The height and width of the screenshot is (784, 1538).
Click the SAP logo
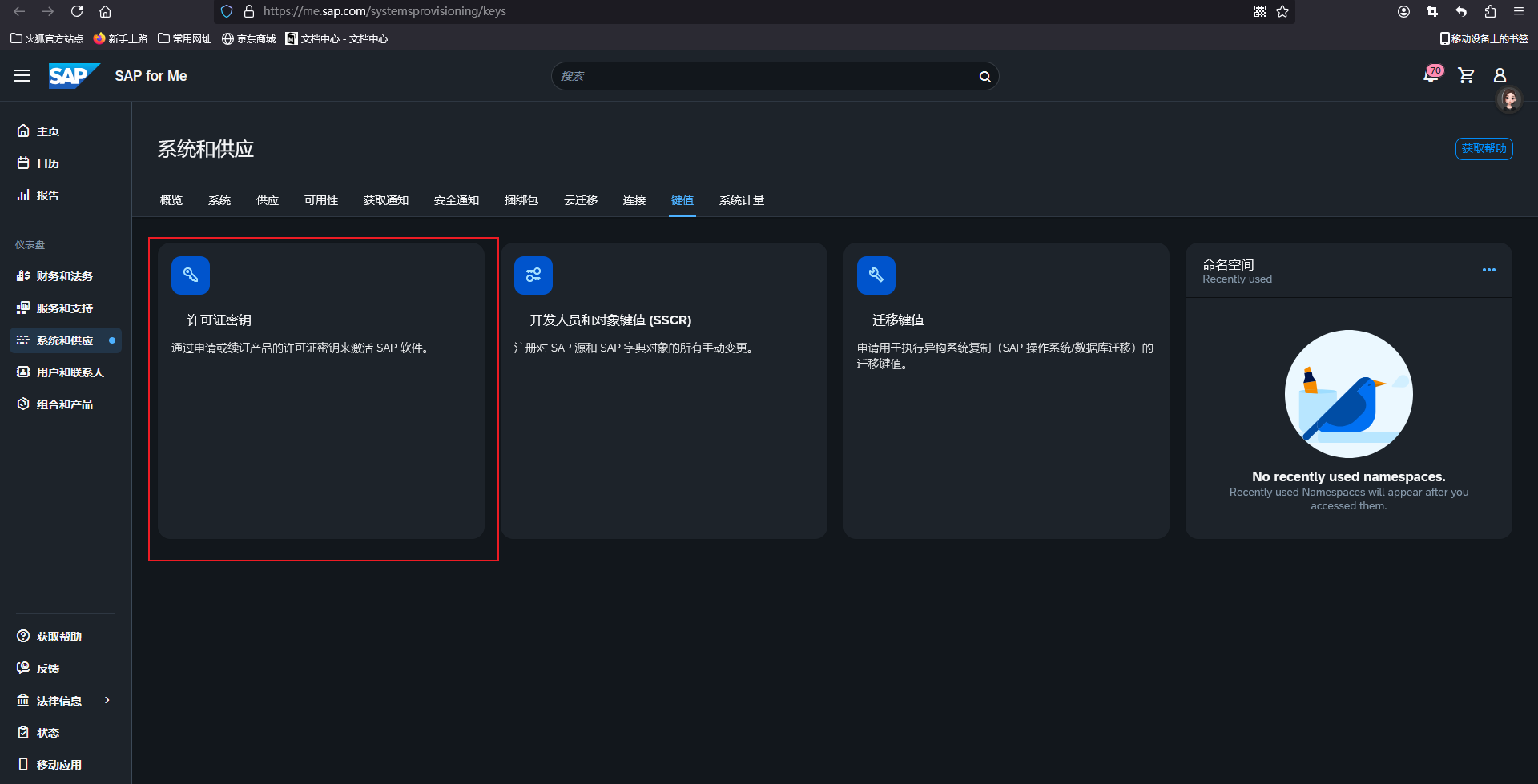(73, 75)
